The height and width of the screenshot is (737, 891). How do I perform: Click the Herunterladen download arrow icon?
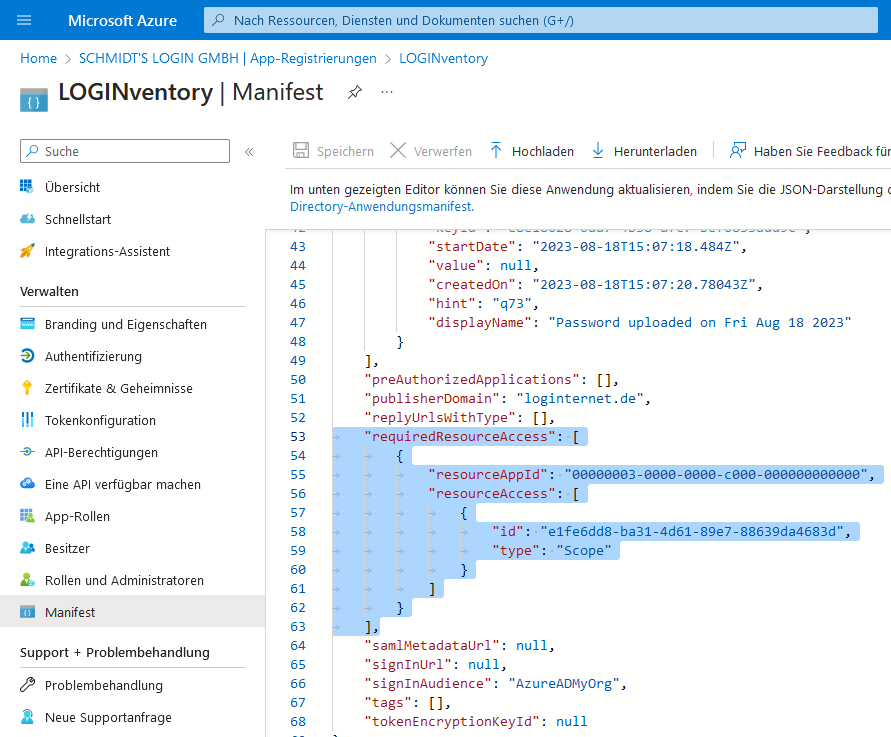click(x=598, y=151)
